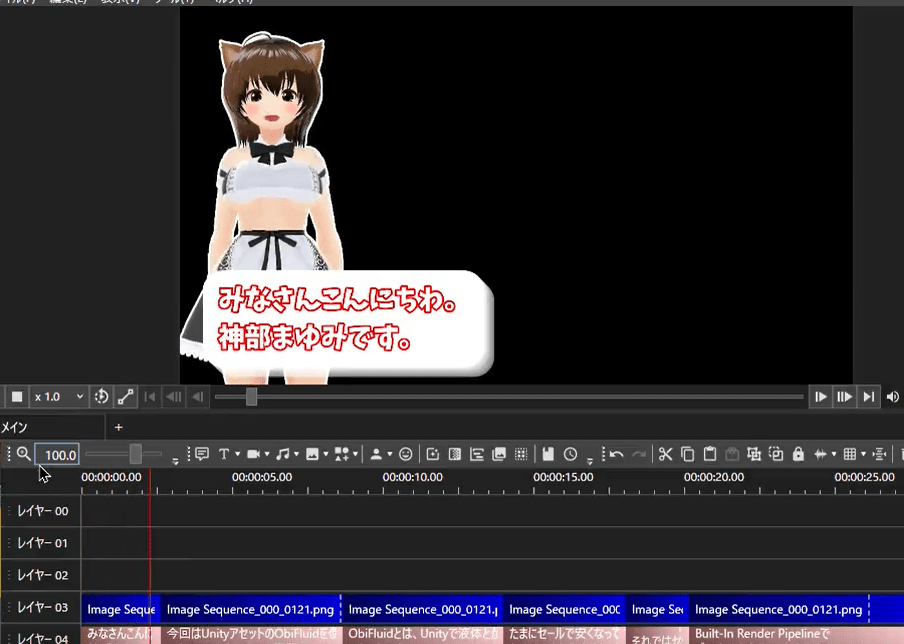Toggle the motion path display button
This screenshot has width=904, height=644.
[126, 397]
